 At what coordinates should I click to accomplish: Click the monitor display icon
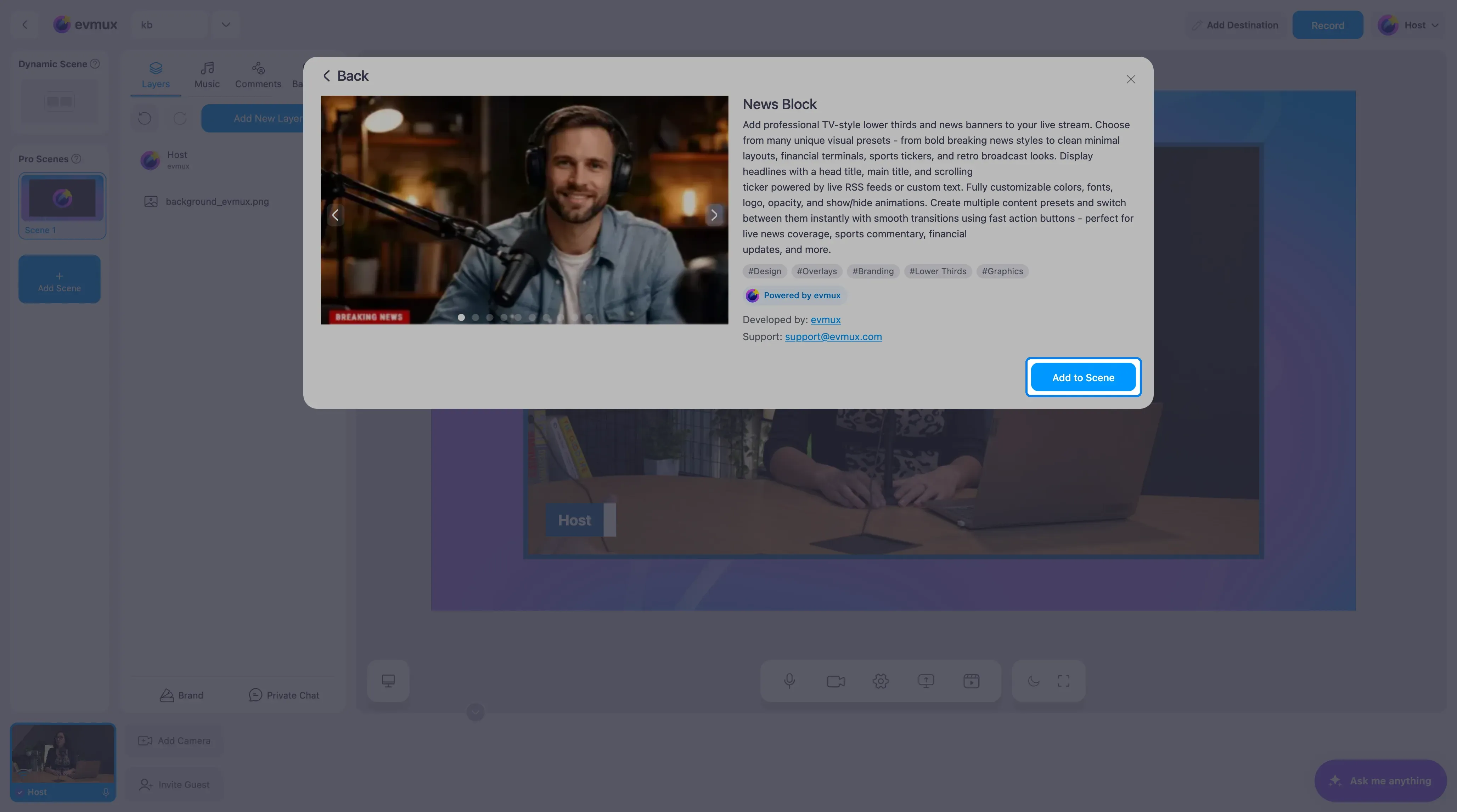pyautogui.click(x=388, y=681)
